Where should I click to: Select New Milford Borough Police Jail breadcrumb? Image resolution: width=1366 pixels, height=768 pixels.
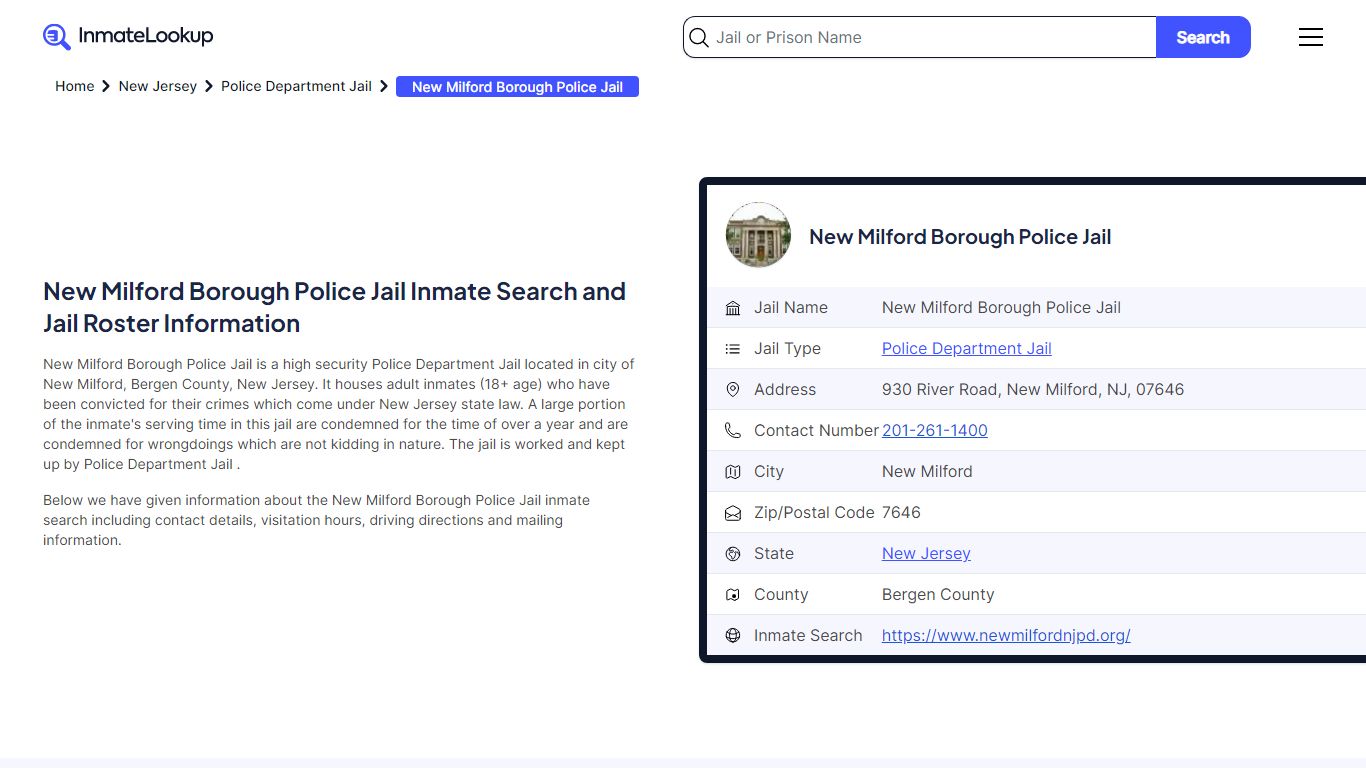pyautogui.click(x=517, y=87)
